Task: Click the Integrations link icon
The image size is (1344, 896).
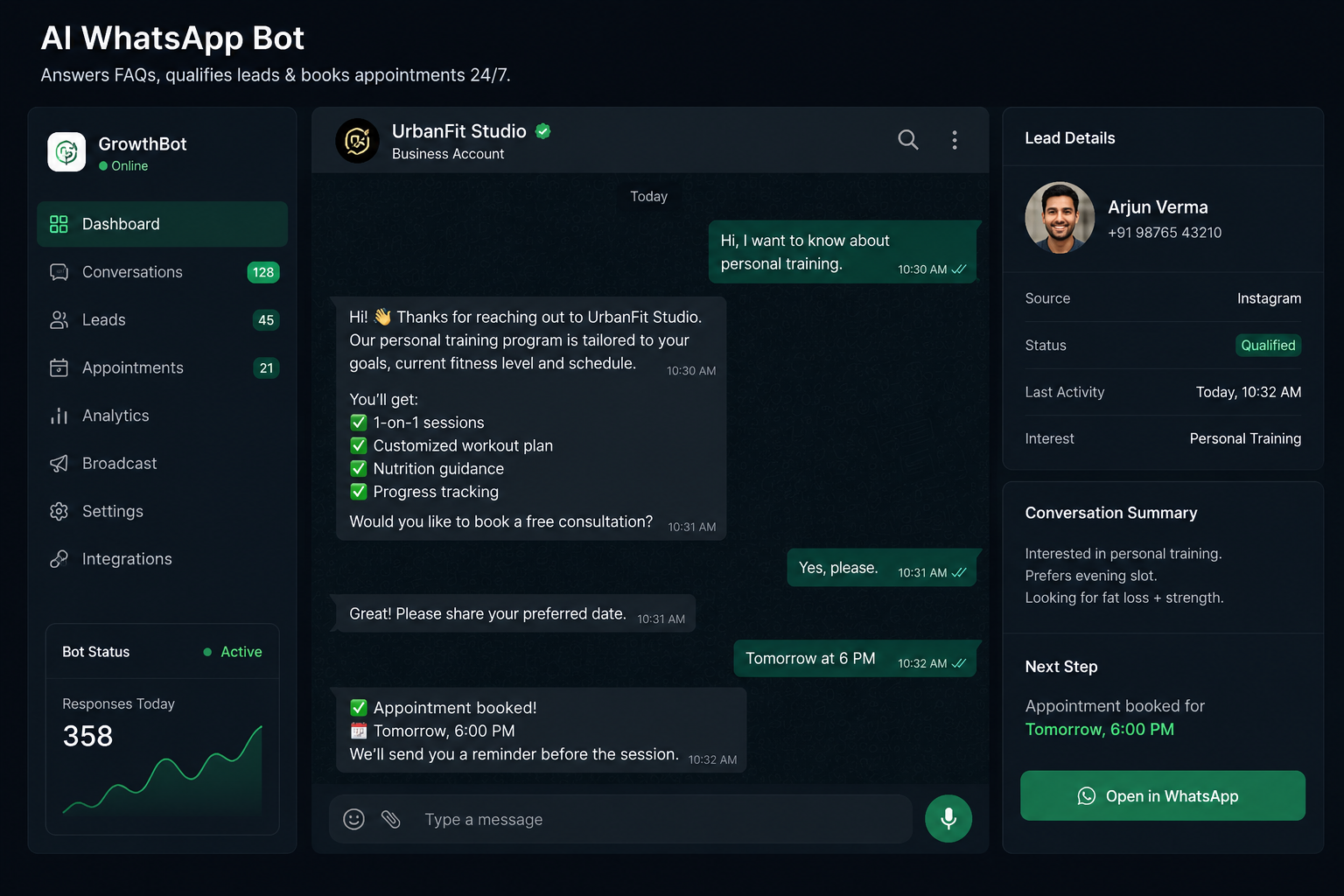Action: click(59, 559)
